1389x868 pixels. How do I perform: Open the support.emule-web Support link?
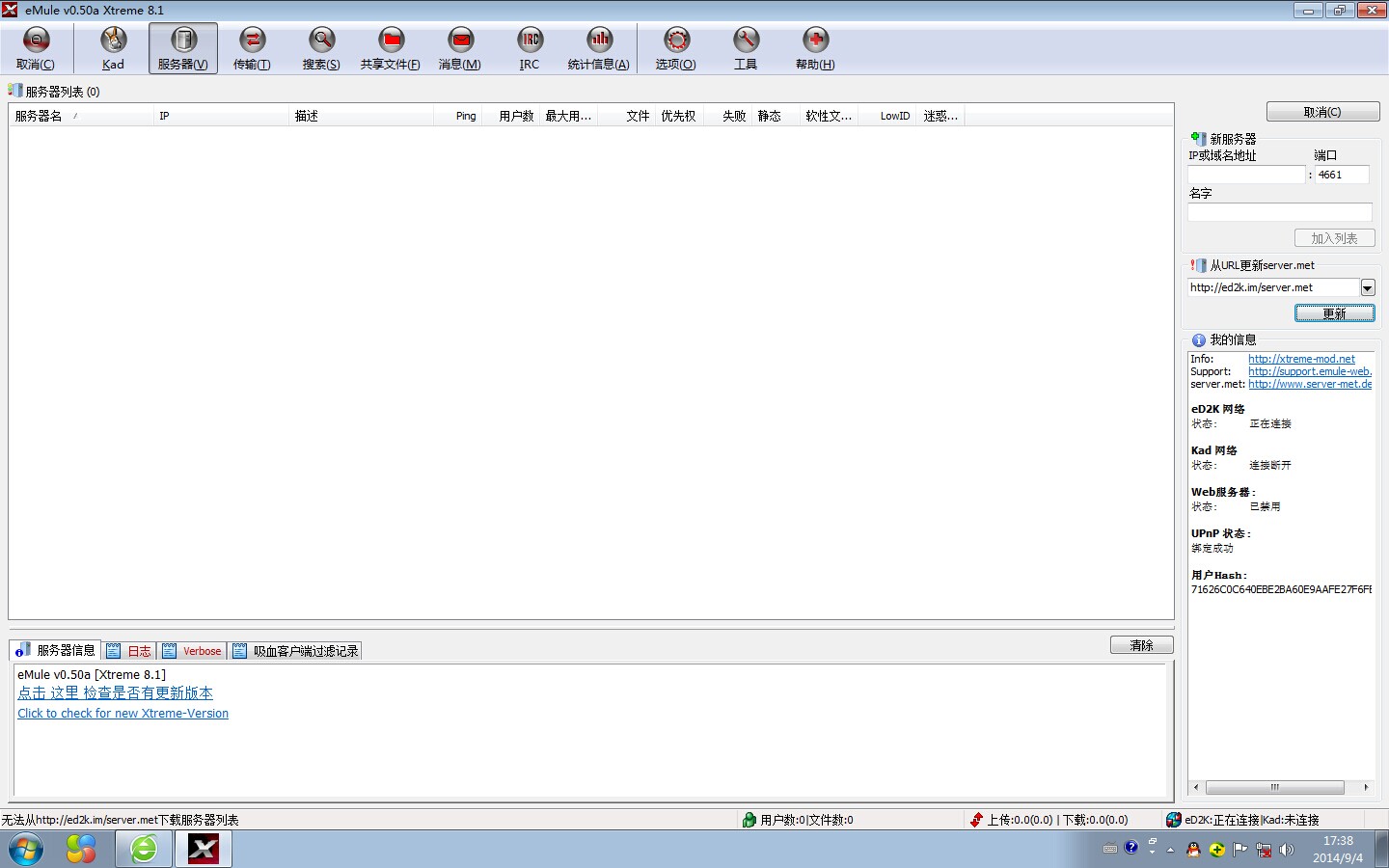(x=1310, y=371)
